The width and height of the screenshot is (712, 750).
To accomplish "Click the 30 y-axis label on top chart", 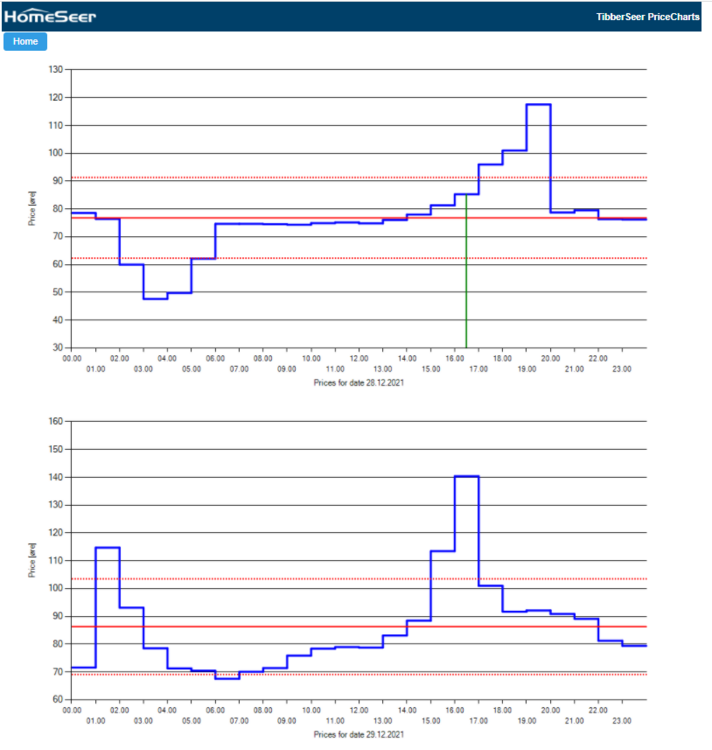I will point(58,347).
